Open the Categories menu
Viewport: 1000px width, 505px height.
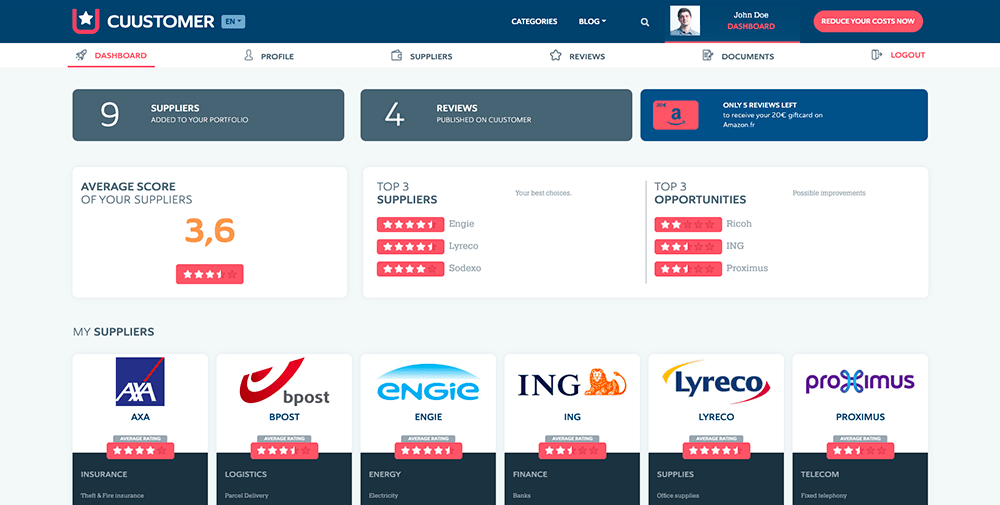[x=534, y=21]
